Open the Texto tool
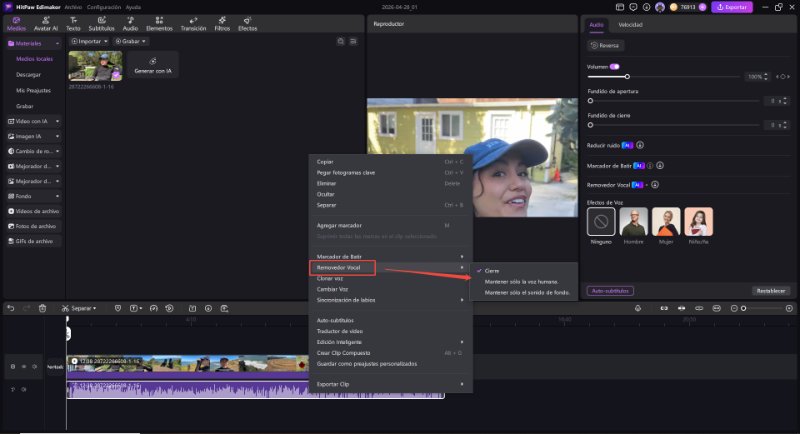Screen dimensions: 800x434 tap(73, 23)
